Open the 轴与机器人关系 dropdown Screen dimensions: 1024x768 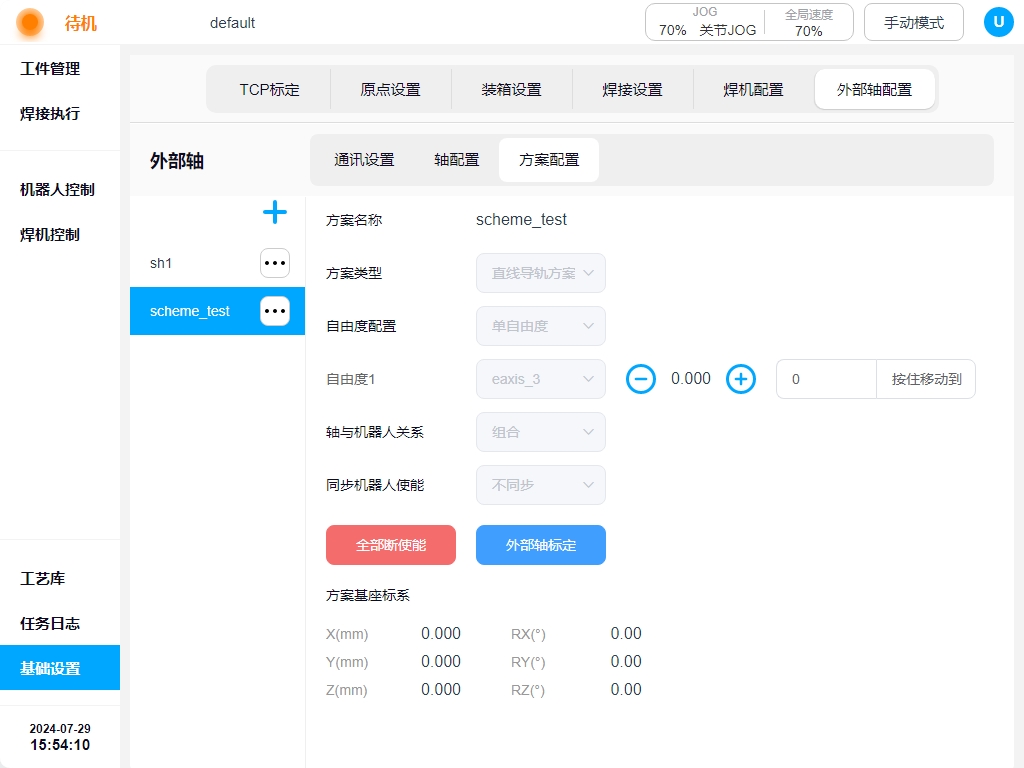(541, 432)
